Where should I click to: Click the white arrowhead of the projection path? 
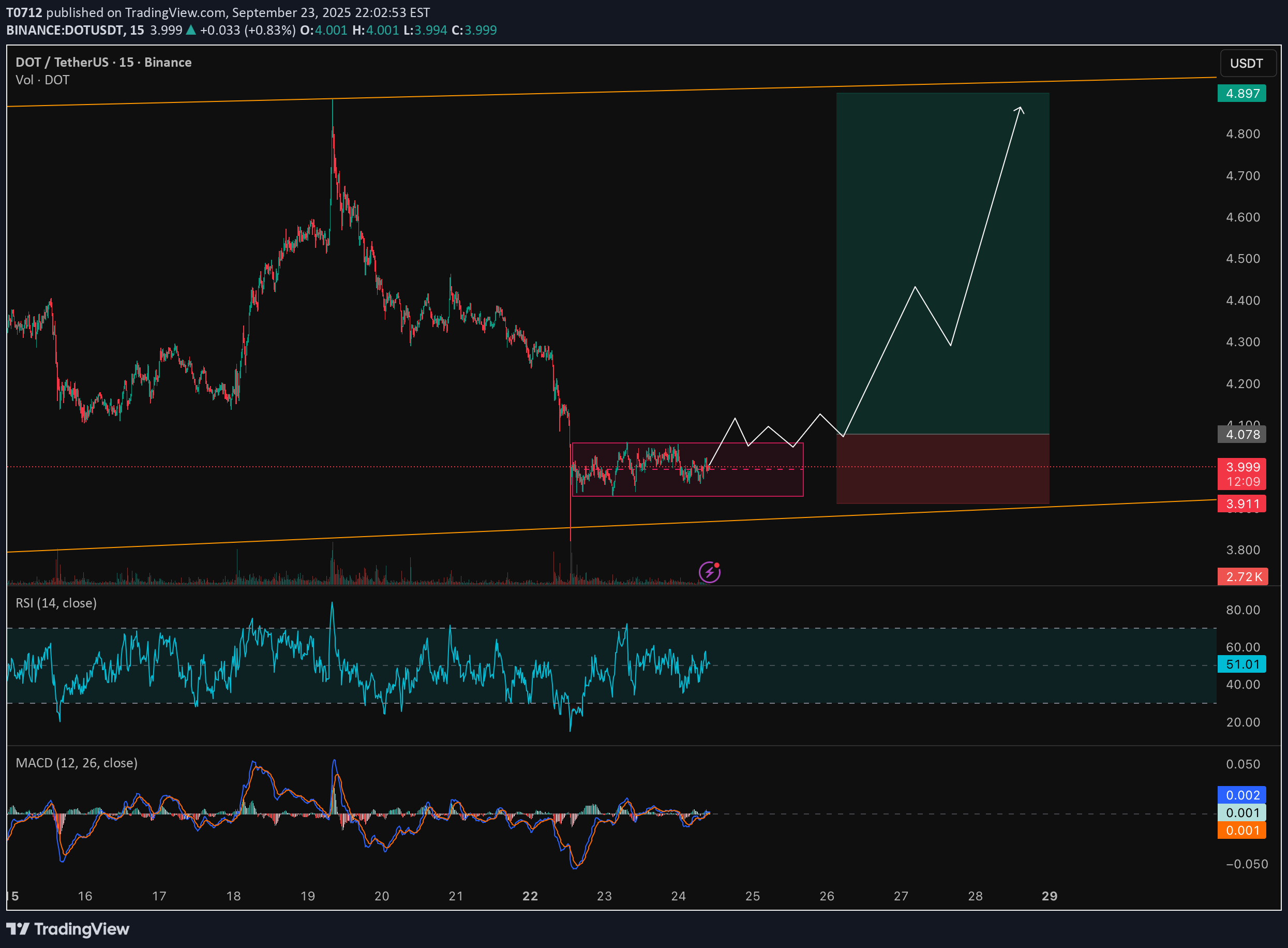(x=1020, y=109)
